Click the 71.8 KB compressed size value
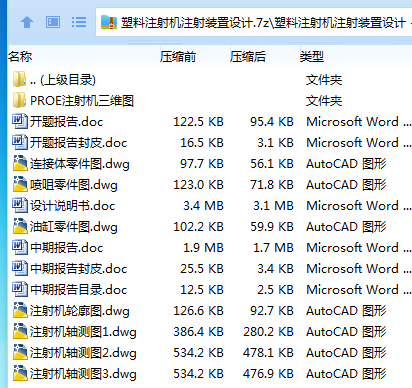 point(272,185)
